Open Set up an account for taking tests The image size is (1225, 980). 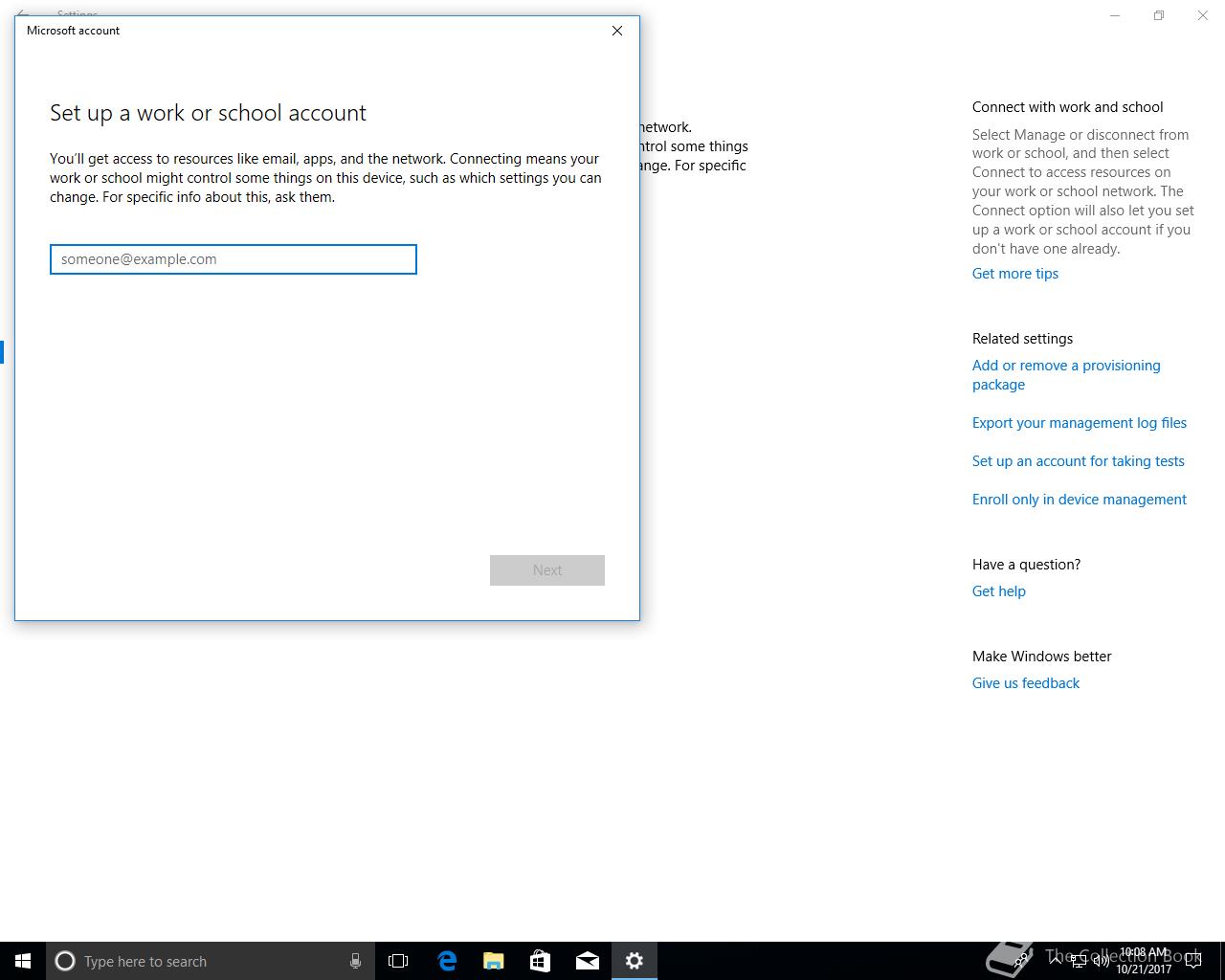pos(1079,461)
